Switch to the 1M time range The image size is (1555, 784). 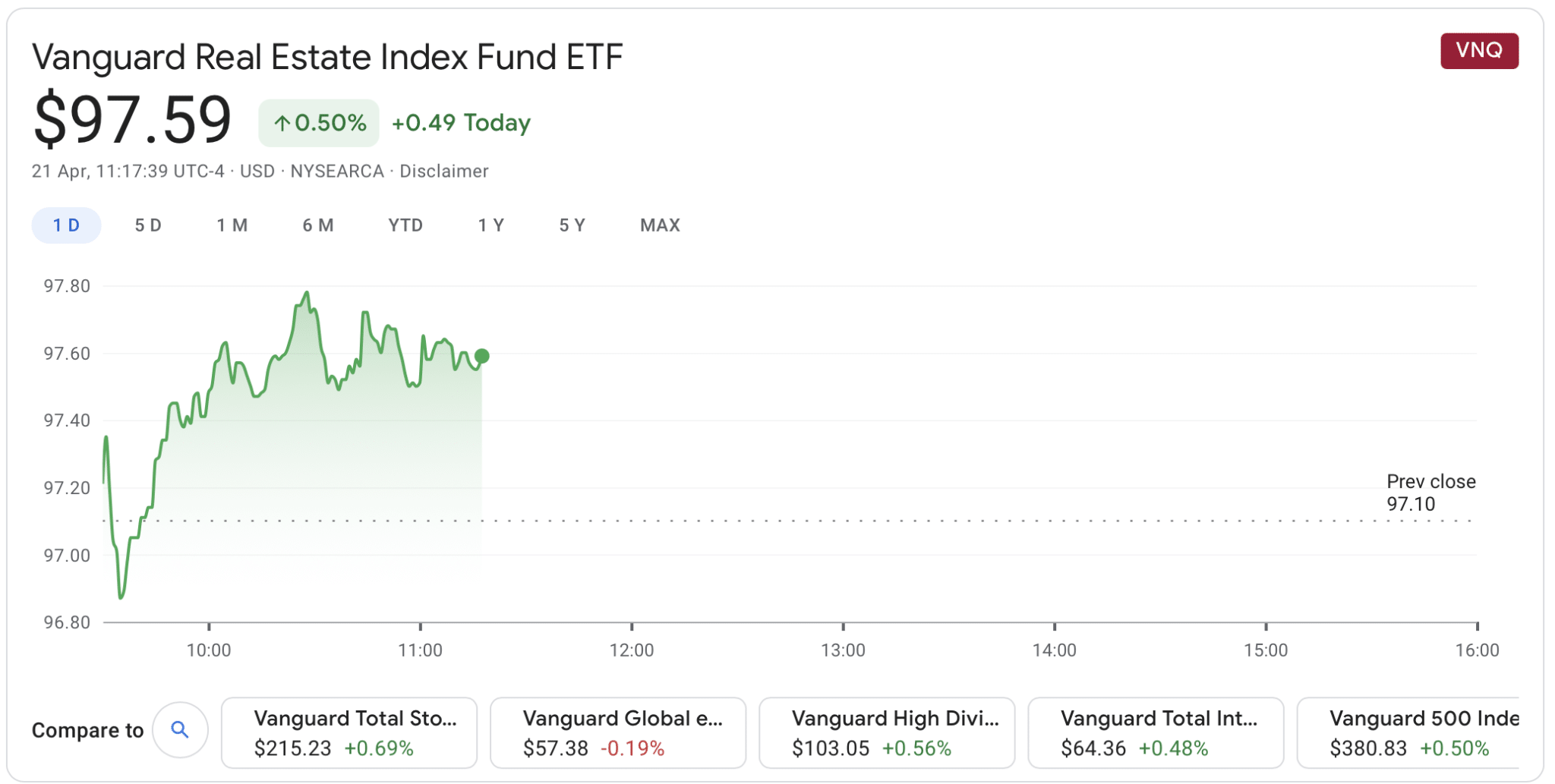(233, 225)
